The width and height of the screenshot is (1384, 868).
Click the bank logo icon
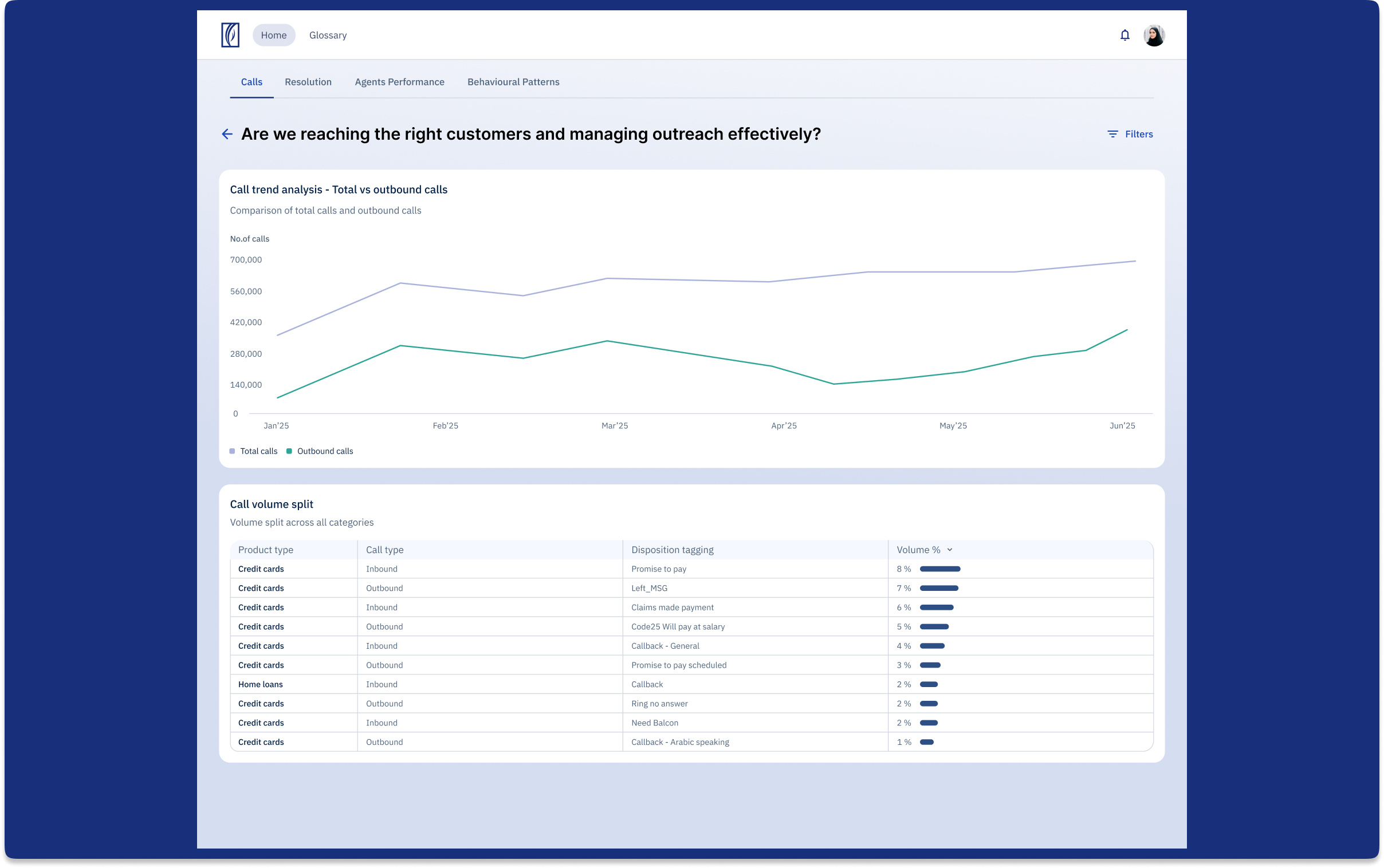pos(230,35)
